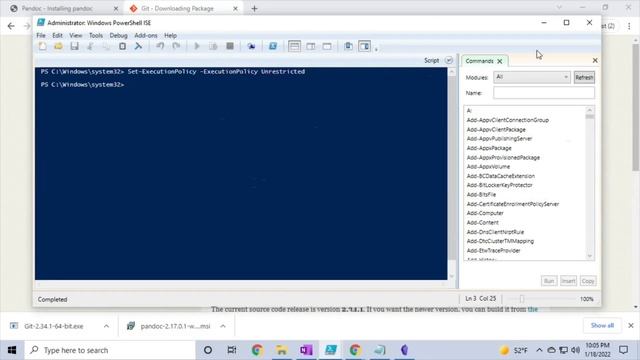Focus the Name input field
Image resolution: width=640 pixels, height=360 pixels.
pos(544,93)
